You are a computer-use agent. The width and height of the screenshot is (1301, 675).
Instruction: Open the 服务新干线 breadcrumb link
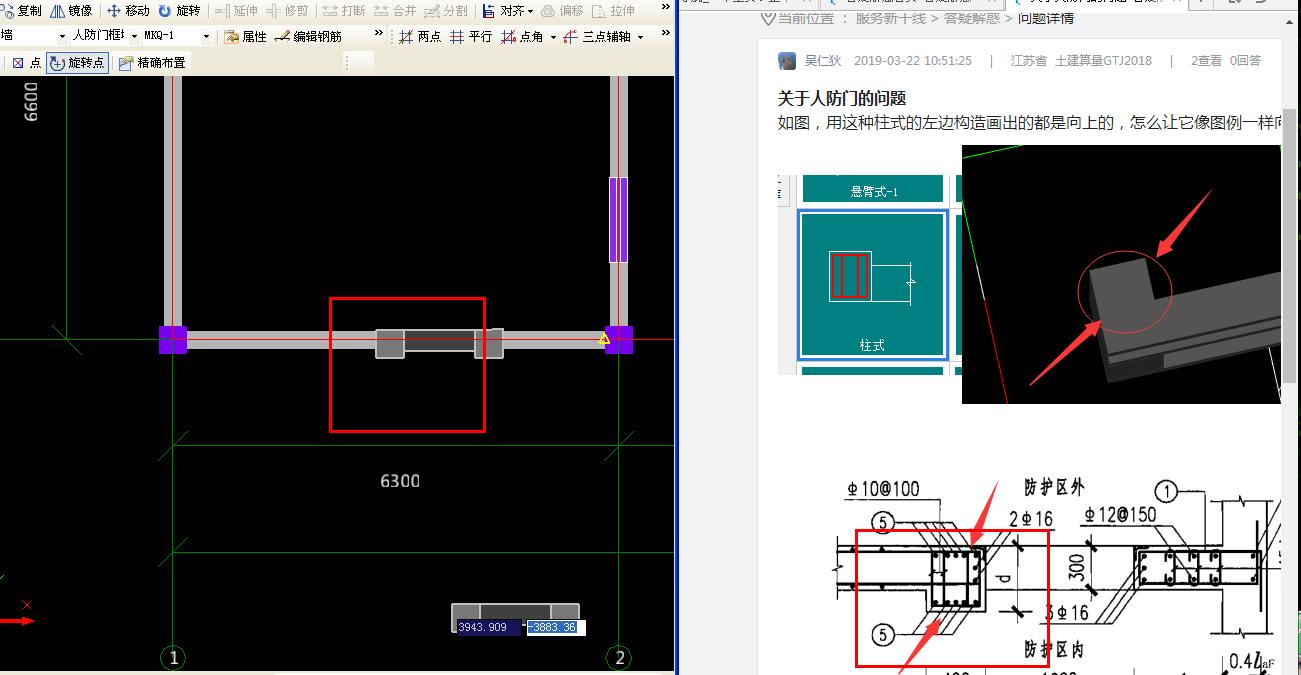(890, 18)
